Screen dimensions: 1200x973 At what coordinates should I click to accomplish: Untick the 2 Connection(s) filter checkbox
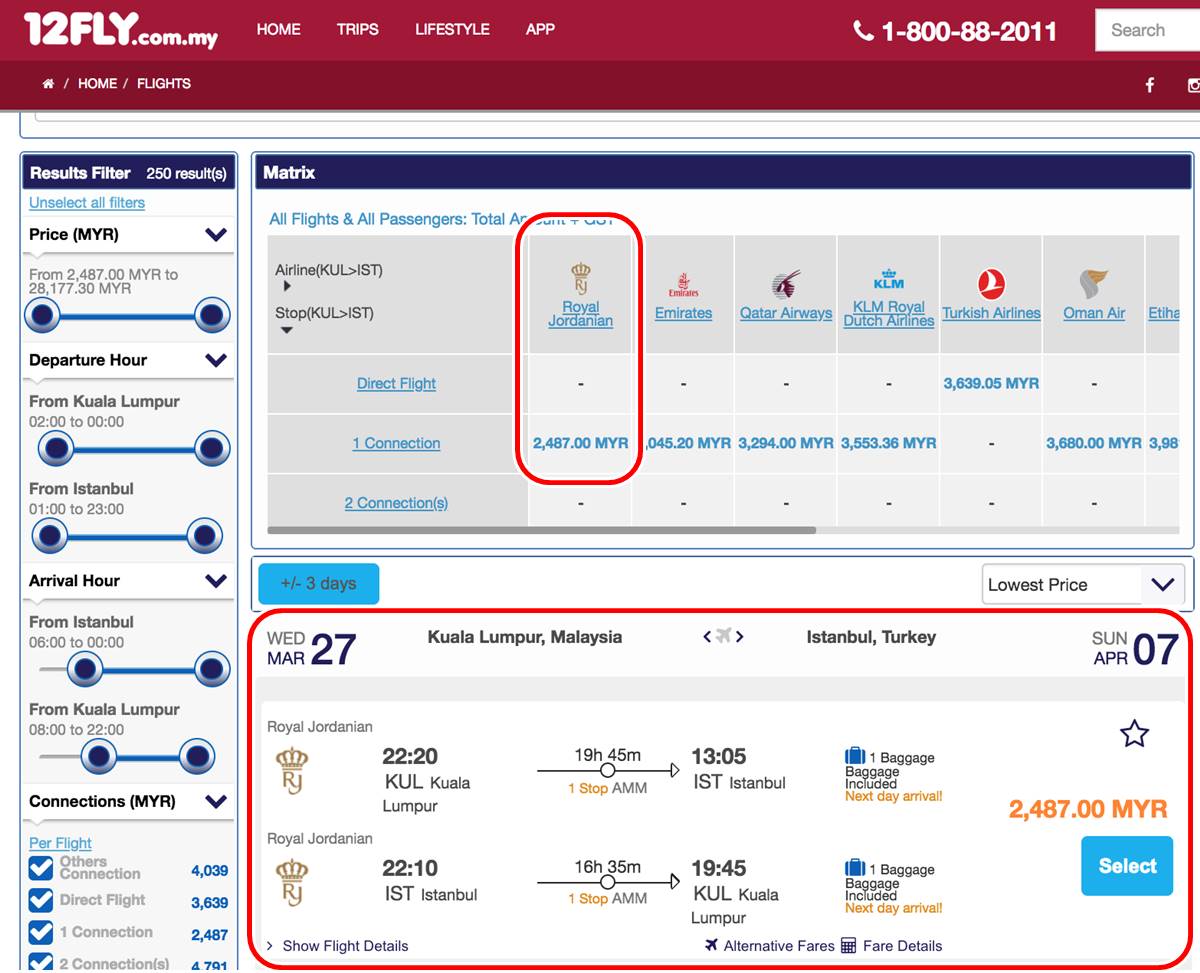click(x=41, y=962)
